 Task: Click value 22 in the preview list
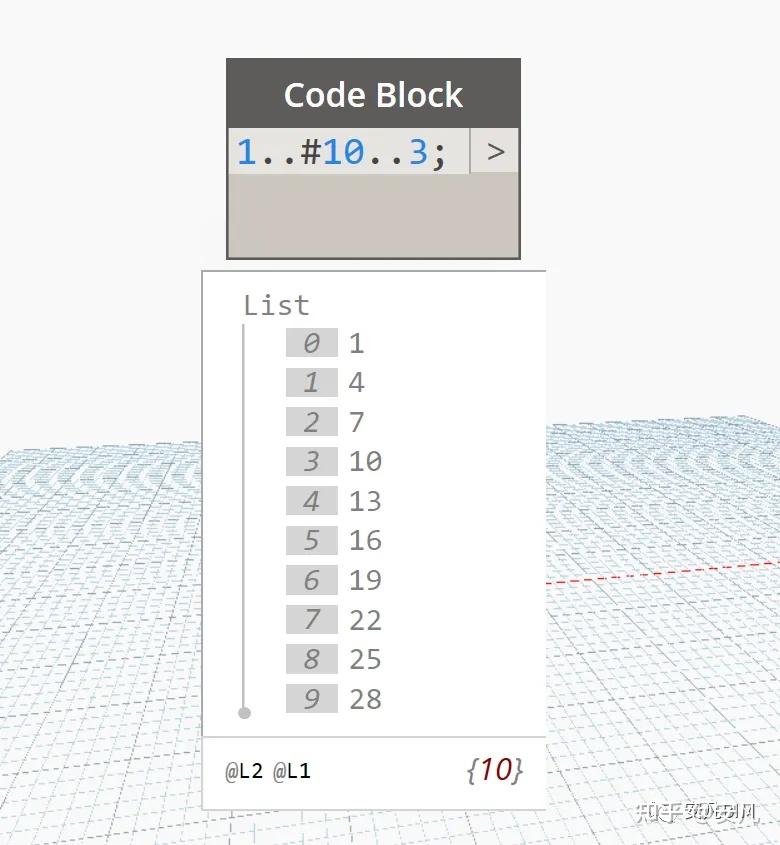tap(367, 620)
